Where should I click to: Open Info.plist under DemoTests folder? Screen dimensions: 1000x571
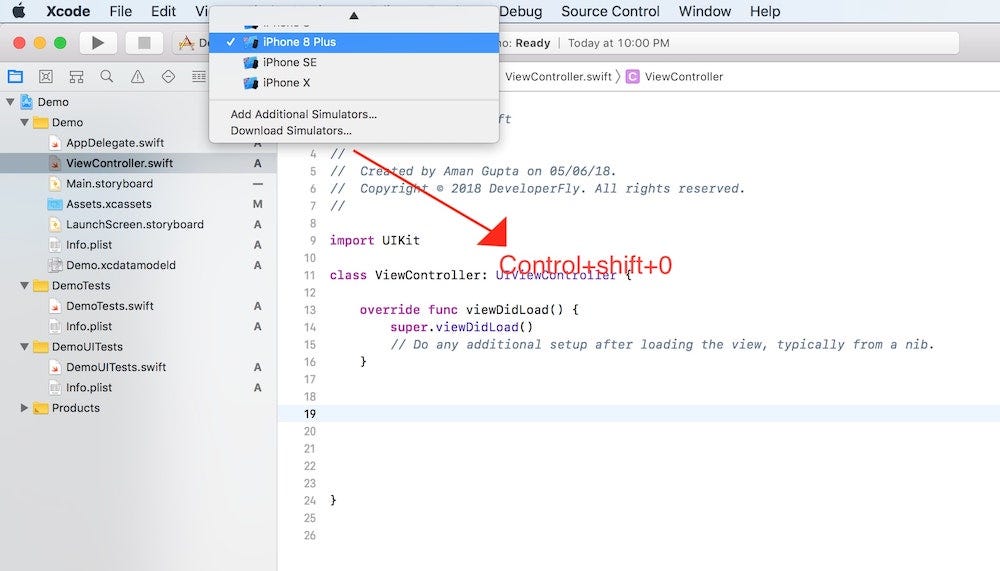89,327
